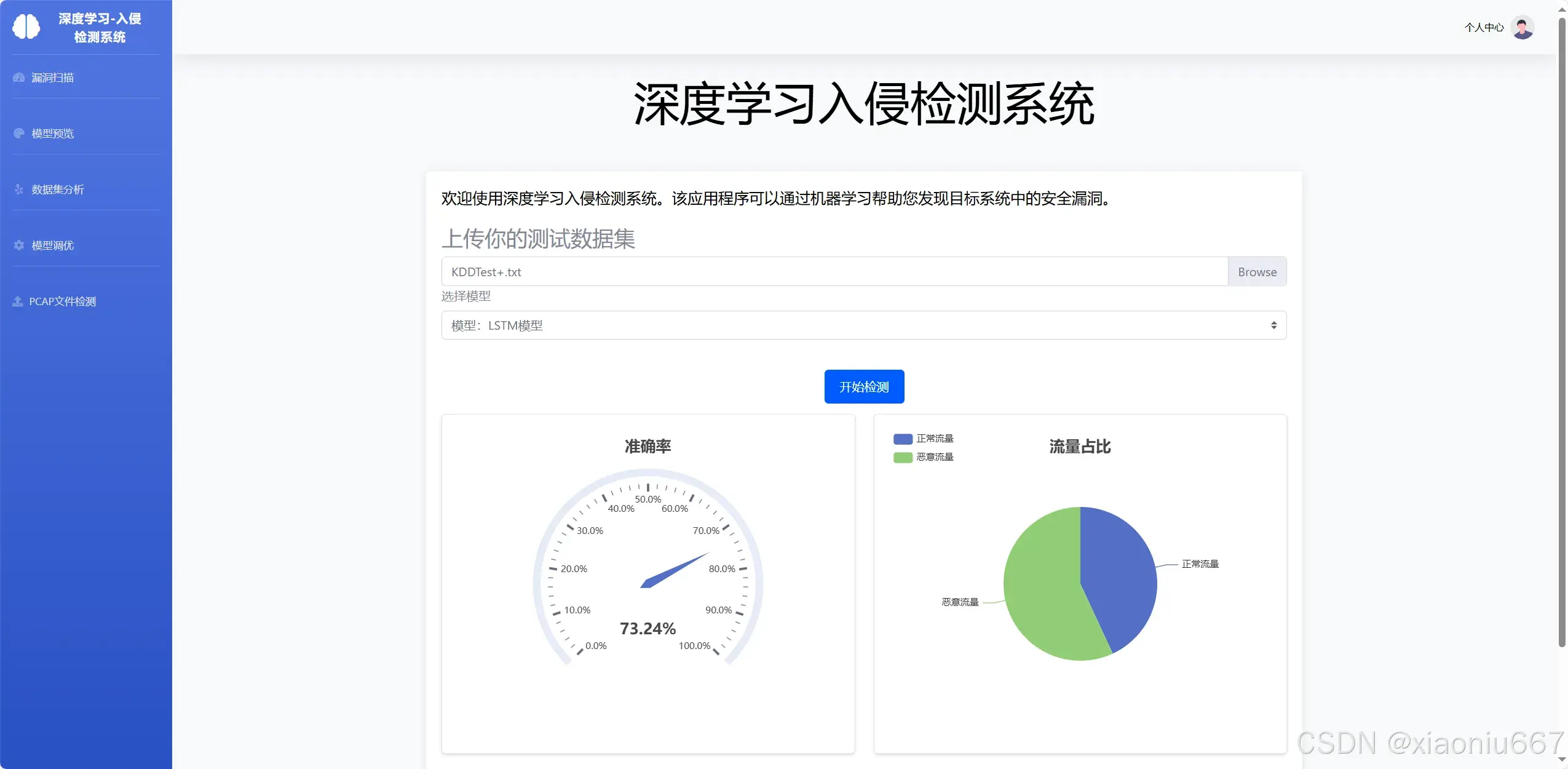Go to 数据集分析 sidebar menu

click(58, 189)
